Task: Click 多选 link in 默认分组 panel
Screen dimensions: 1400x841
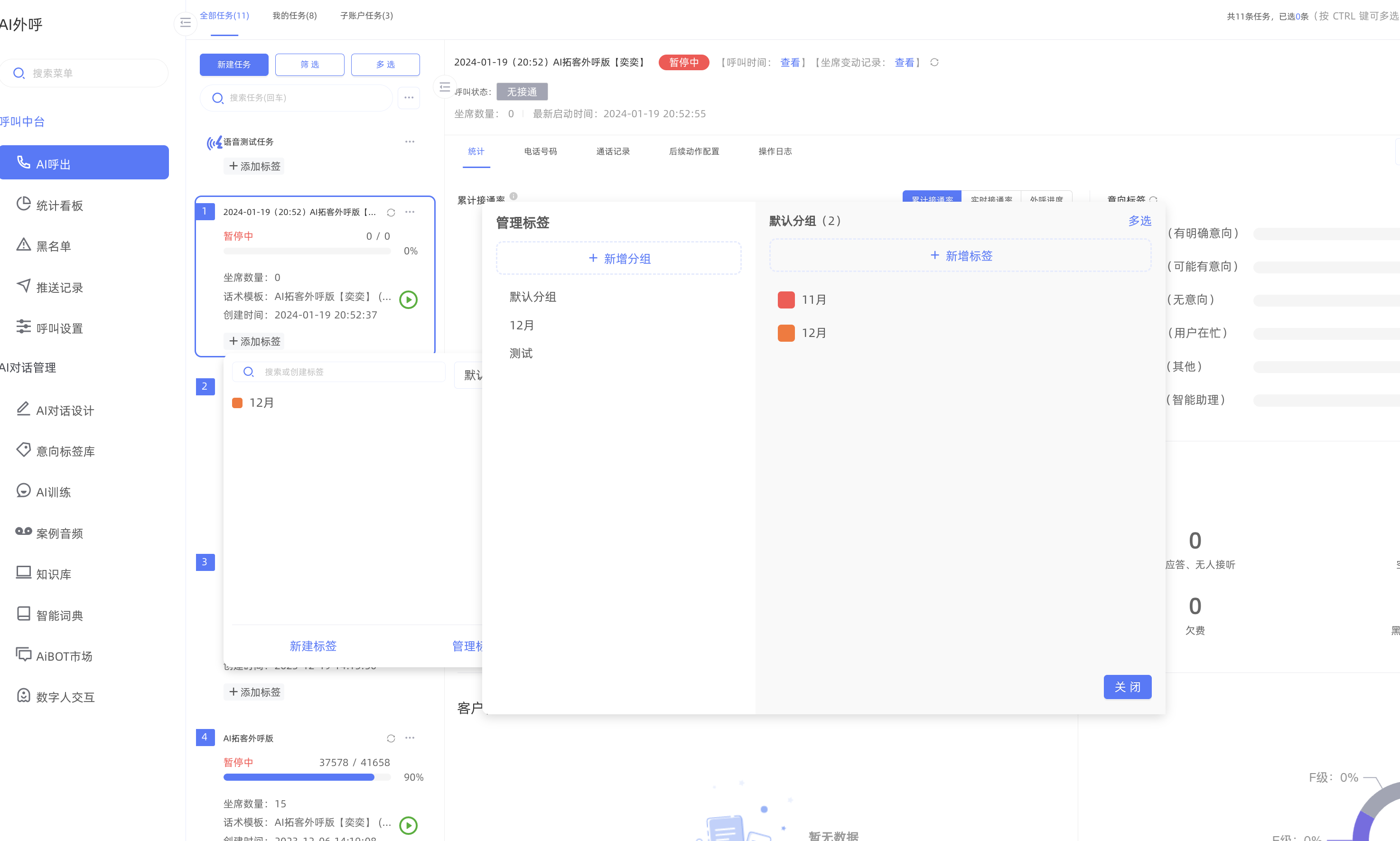Action: 1139,220
